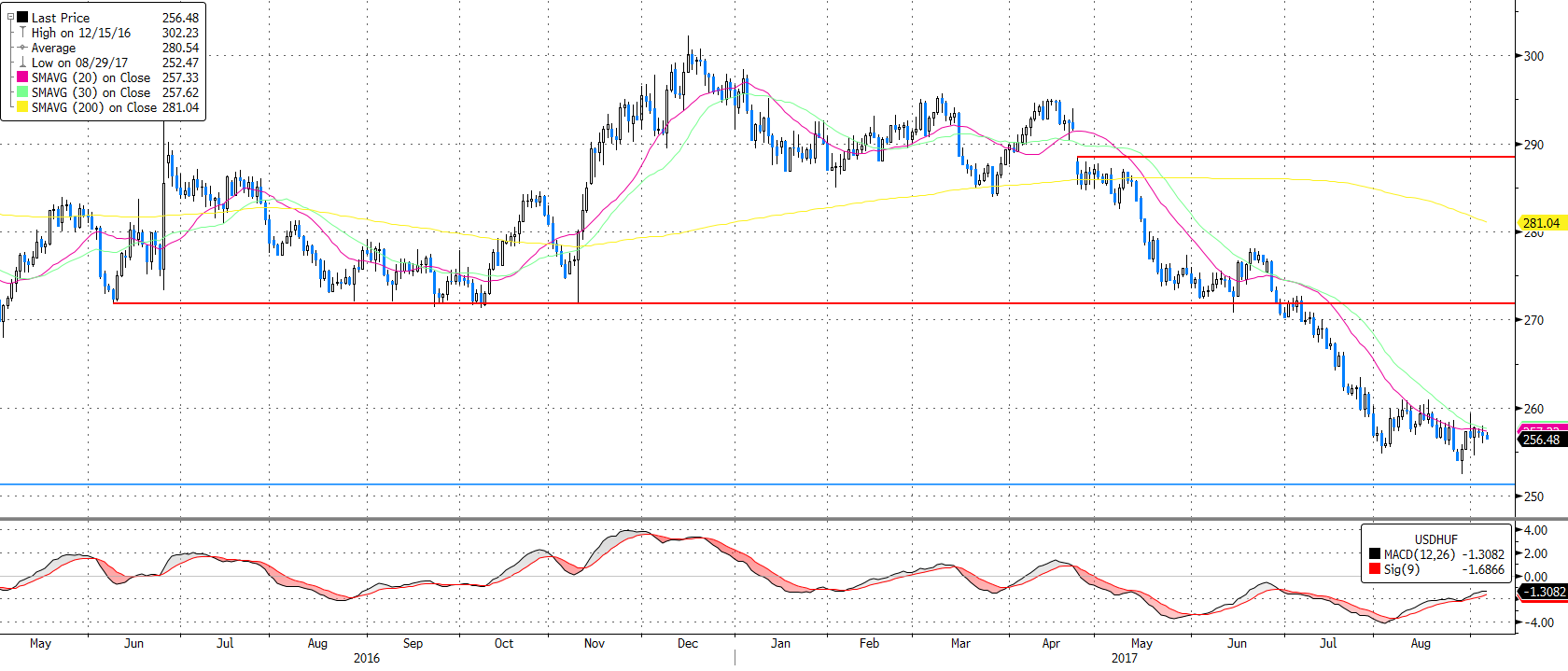Click the black Last Price color swatch
Viewport: 1568px width, 671px height.
click(22, 17)
